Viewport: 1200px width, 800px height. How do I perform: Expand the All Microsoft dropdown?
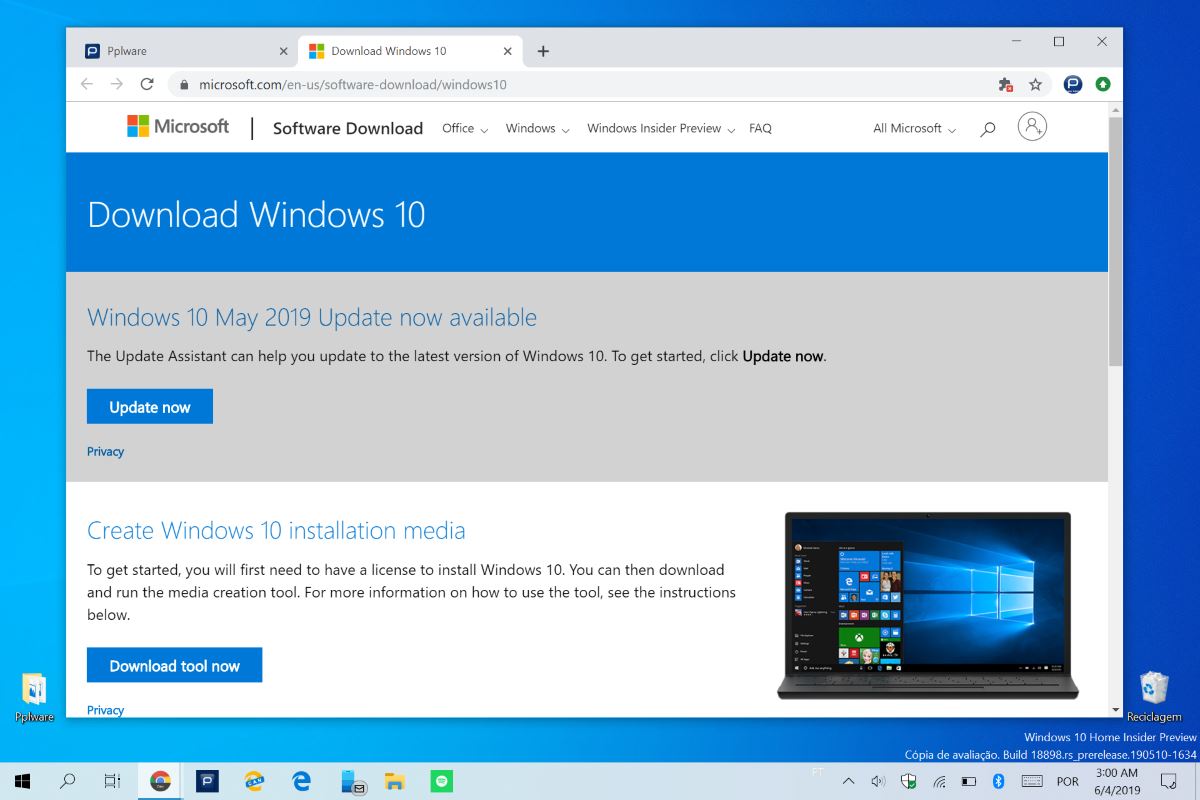click(x=913, y=128)
